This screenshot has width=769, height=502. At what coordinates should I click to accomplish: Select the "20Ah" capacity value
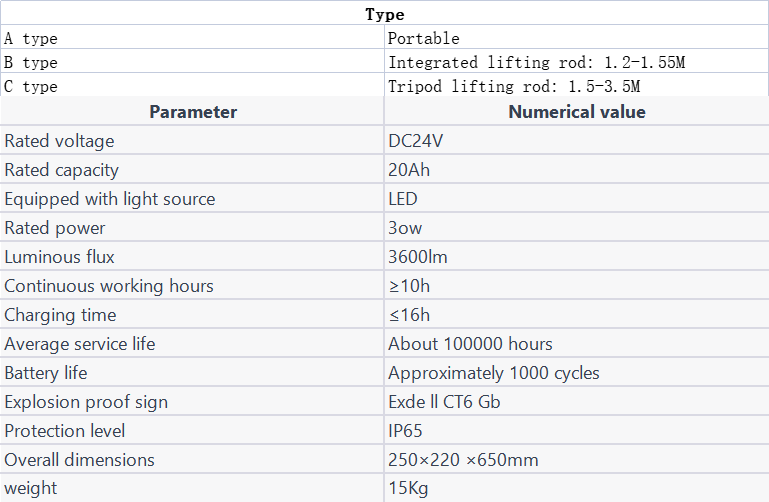pyautogui.click(x=409, y=170)
